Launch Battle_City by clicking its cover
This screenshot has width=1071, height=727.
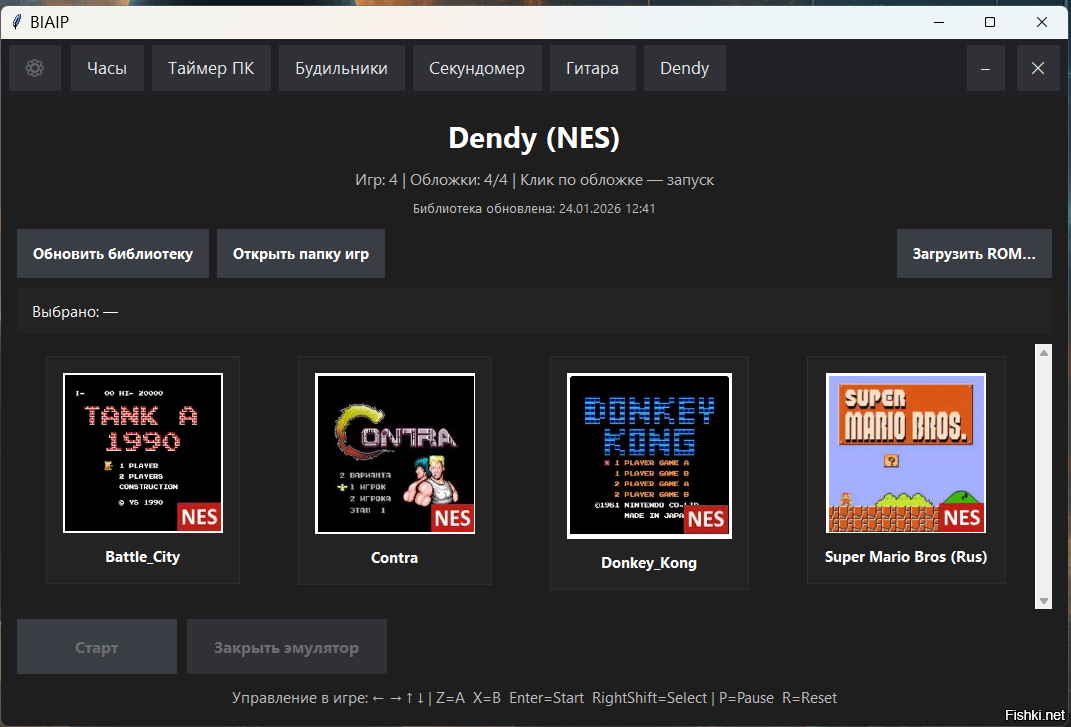coord(143,452)
